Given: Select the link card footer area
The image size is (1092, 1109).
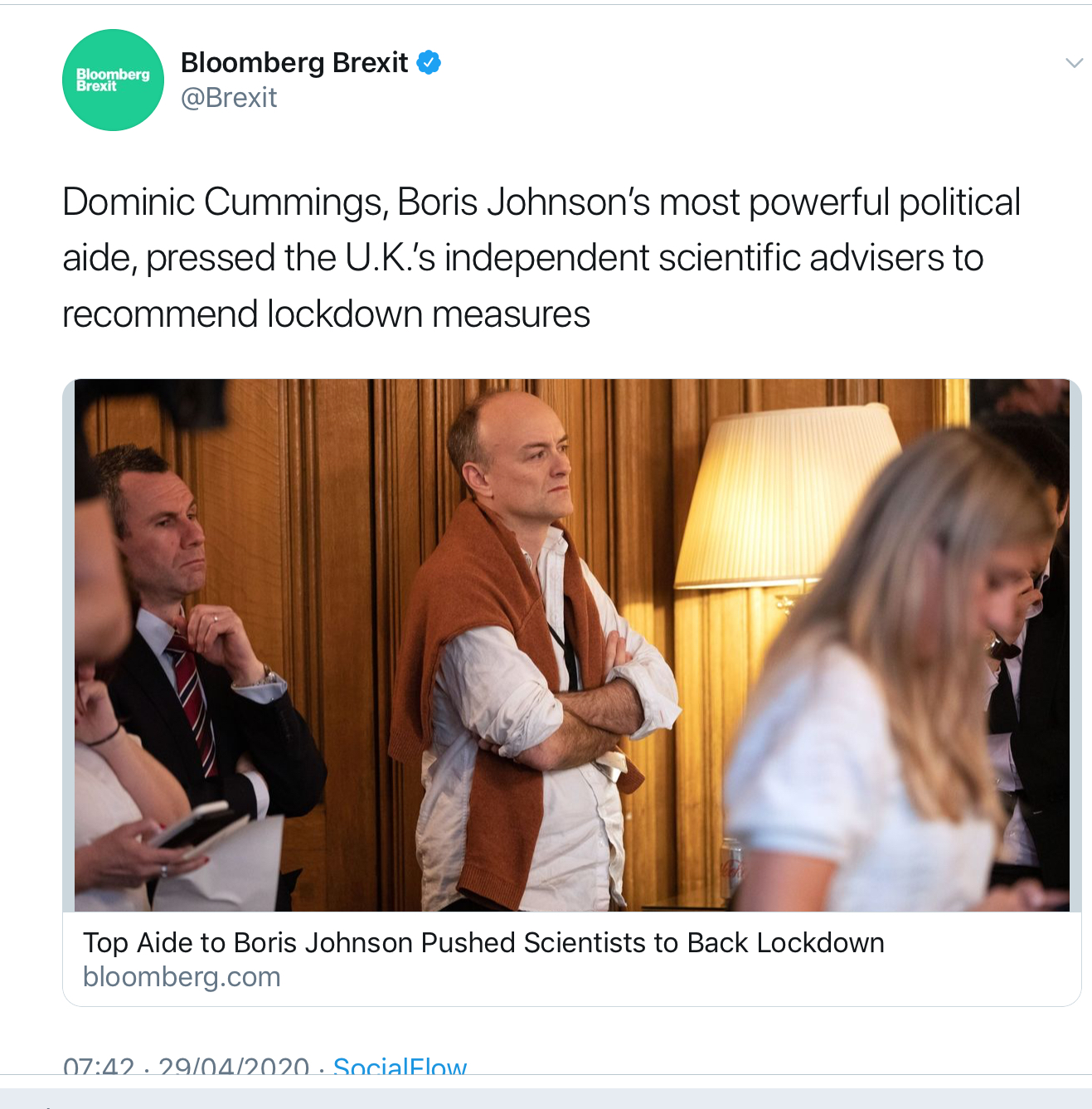Looking at the screenshot, I should click(x=572, y=959).
